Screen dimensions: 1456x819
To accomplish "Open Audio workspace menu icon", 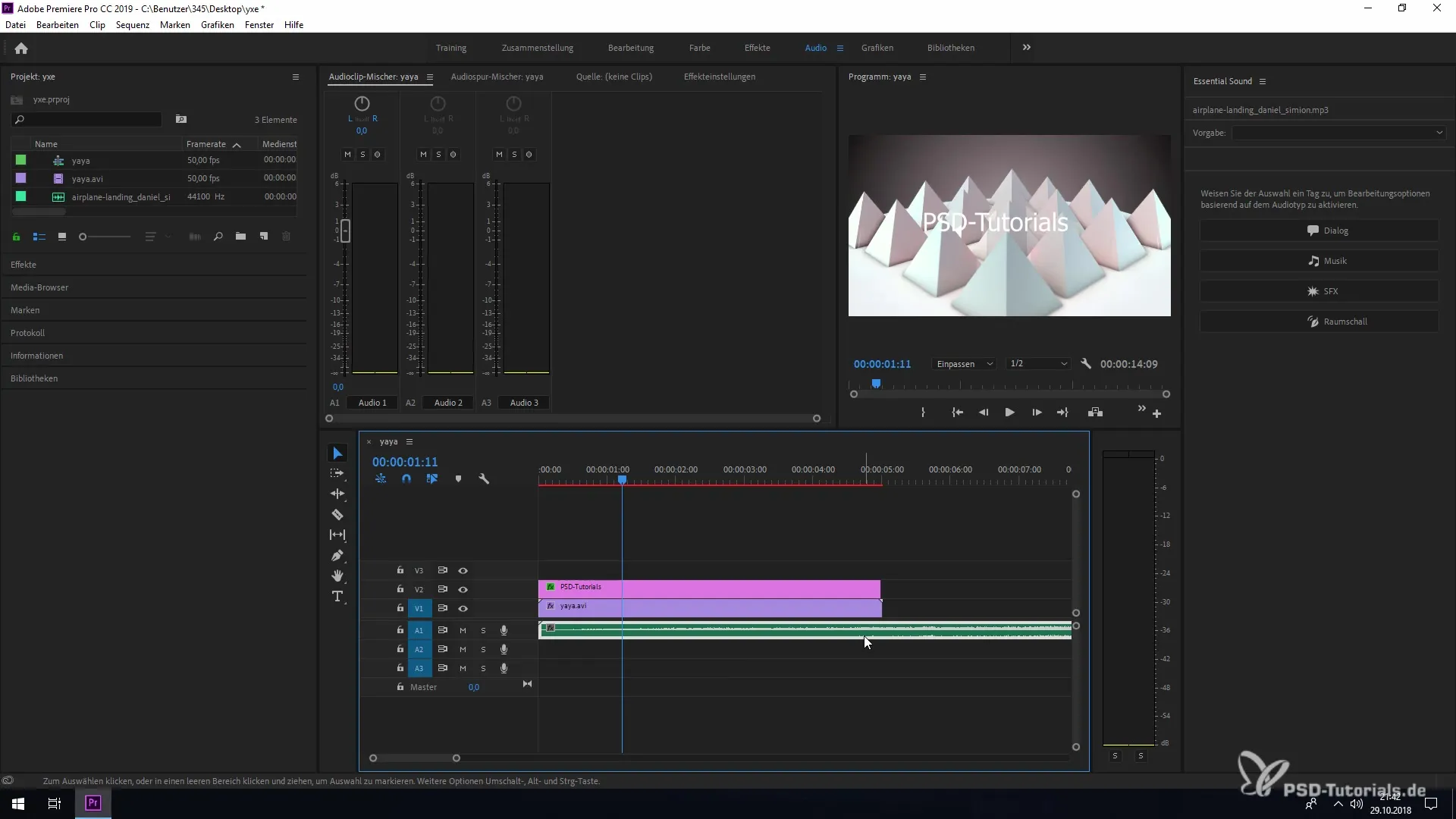I will [x=840, y=48].
